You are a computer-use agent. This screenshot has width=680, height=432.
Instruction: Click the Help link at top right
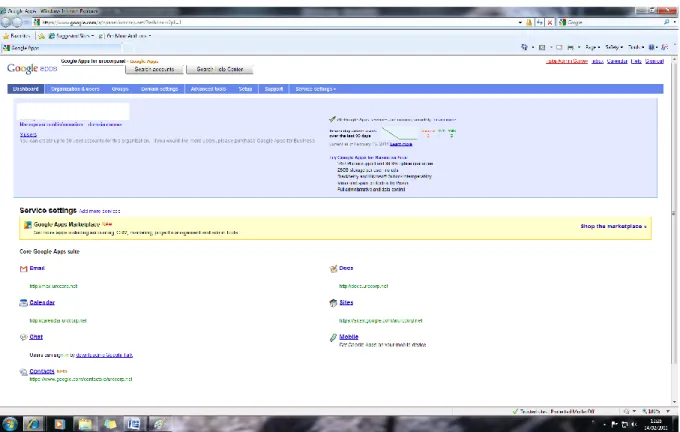(x=636, y=61)
